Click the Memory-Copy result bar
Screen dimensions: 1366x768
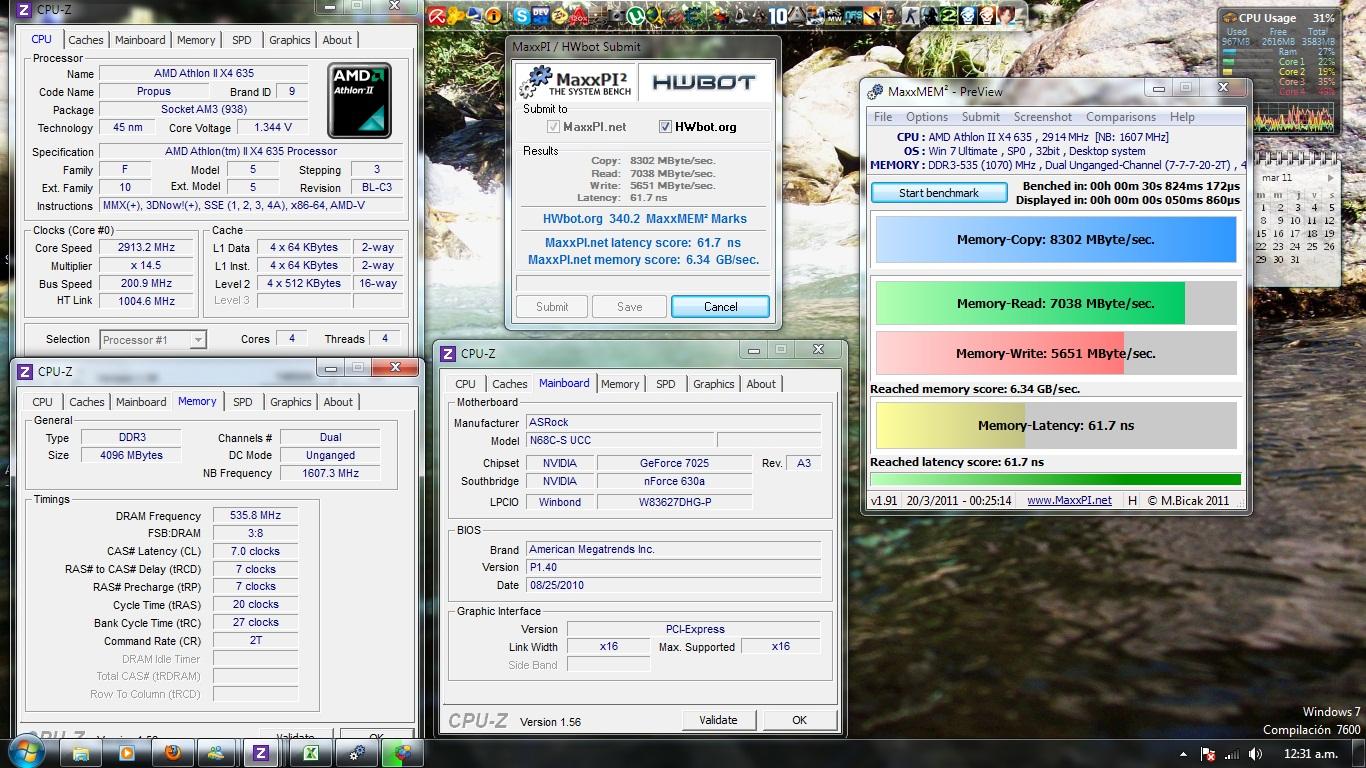click(1056, 240)
